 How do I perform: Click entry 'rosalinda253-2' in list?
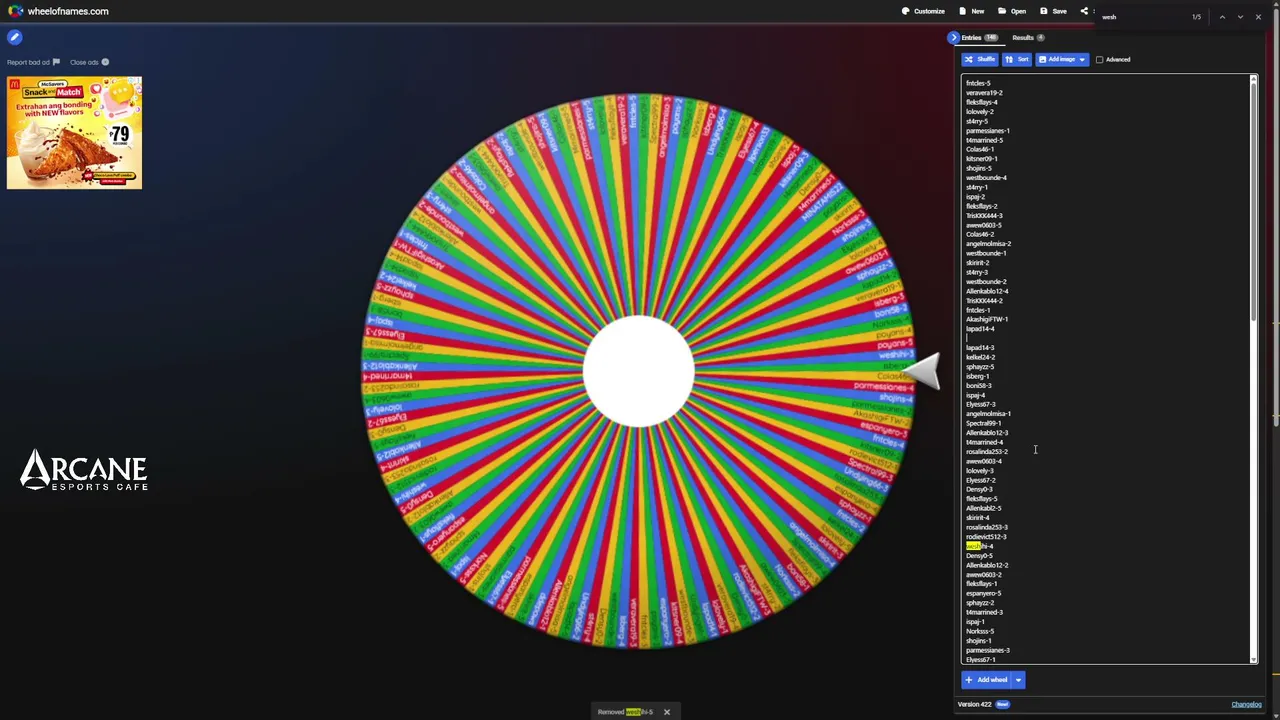pos(987,452)
